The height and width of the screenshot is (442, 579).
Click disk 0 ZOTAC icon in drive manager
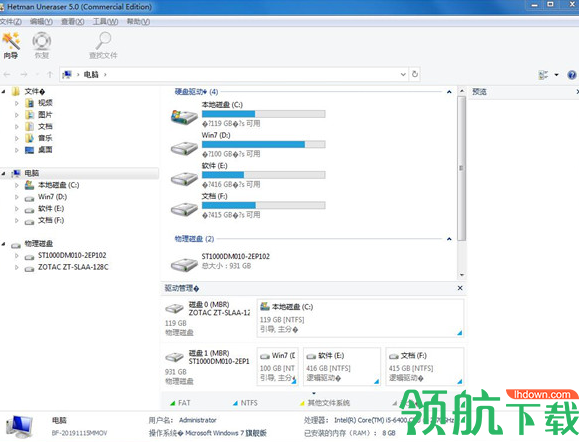tap(174, 308)
